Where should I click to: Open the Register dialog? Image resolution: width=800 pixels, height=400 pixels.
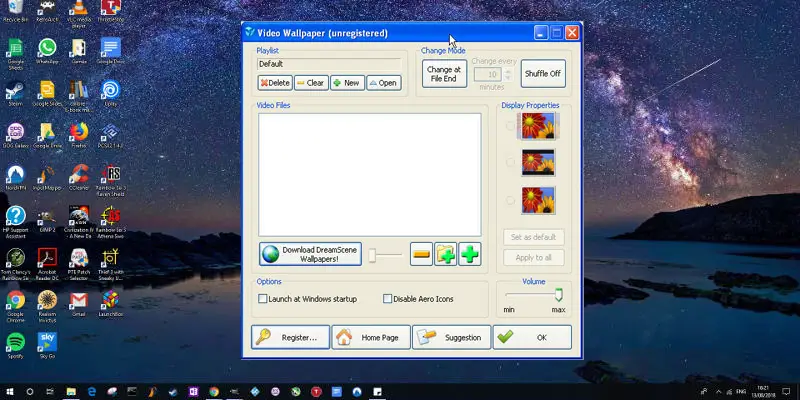point(290,337)
